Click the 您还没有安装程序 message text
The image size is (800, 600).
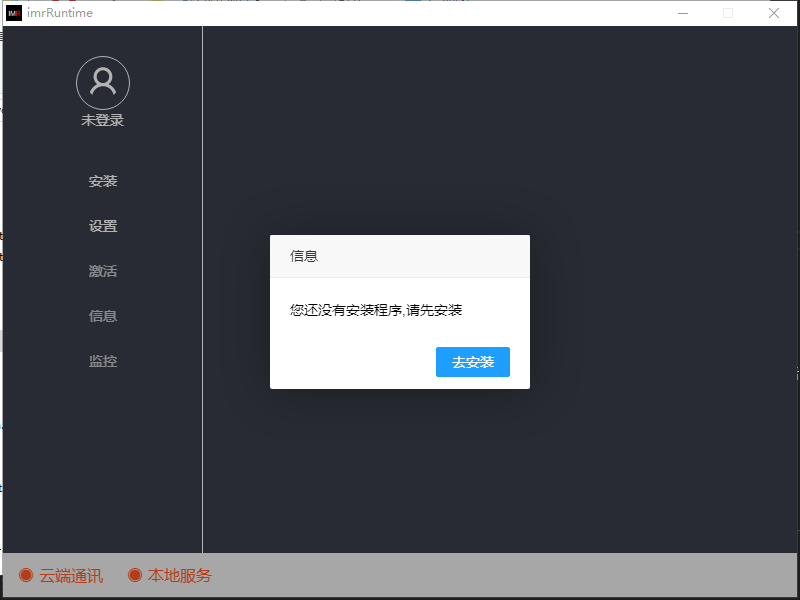(x=376, y=310)
